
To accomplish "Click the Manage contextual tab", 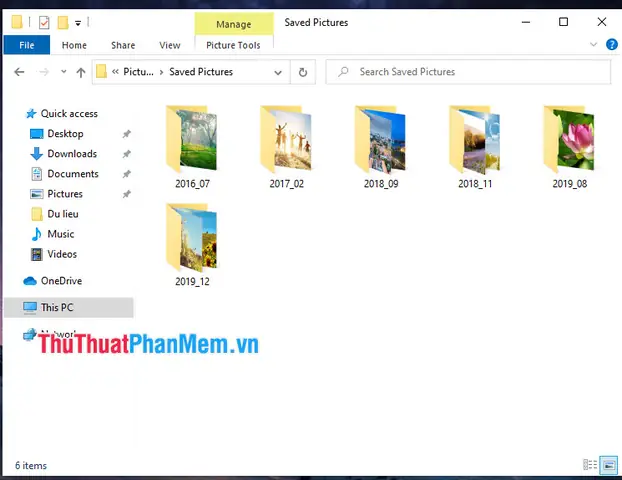I will click(234, 24).
